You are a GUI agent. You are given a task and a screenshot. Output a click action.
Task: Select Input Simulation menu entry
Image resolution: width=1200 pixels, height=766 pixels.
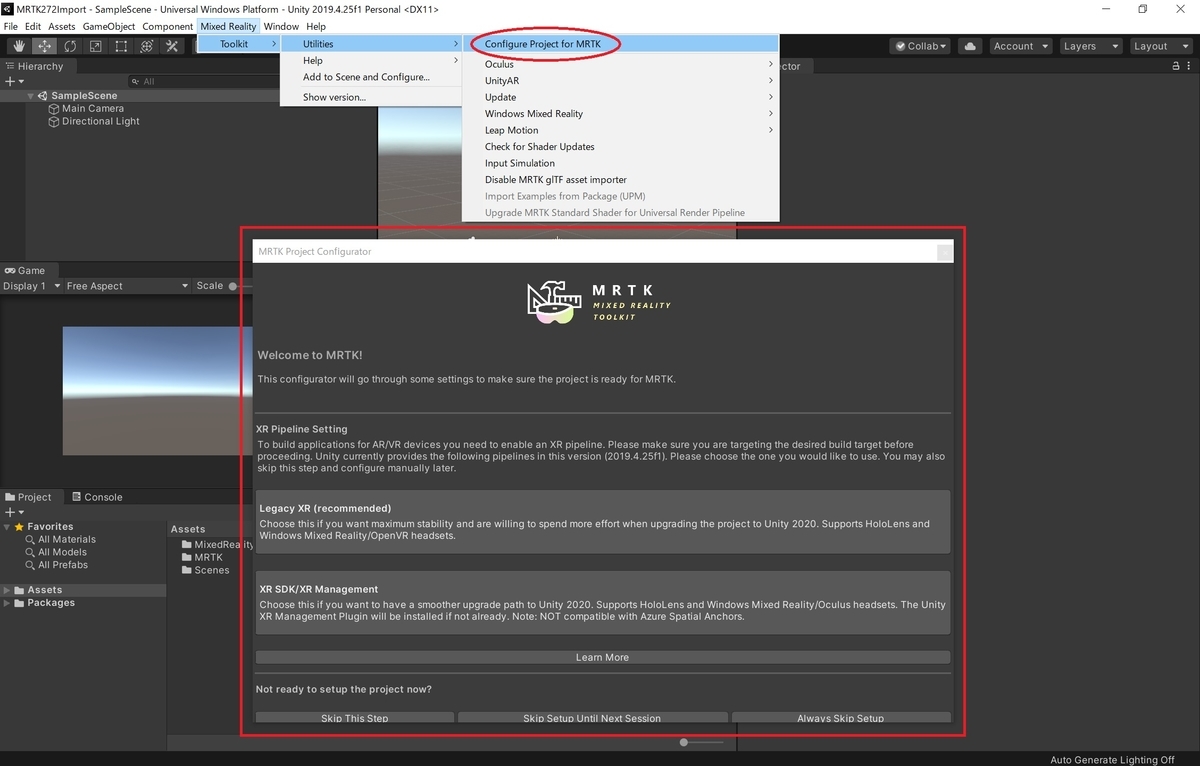pyautogui.click(x=620, y=163)
